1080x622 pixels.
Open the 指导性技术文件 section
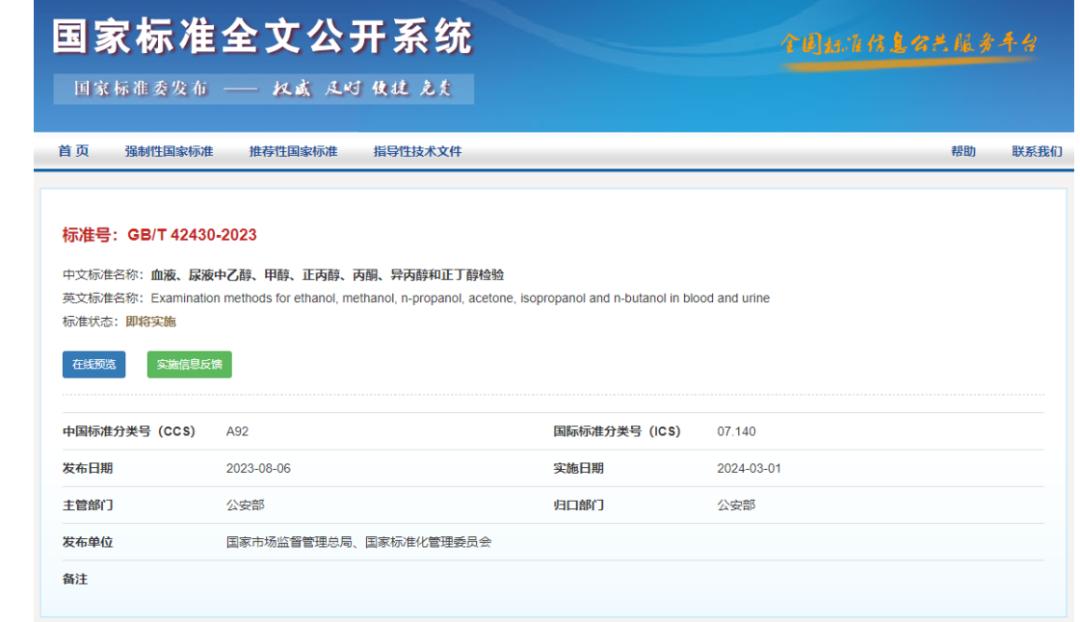[417, 152]
